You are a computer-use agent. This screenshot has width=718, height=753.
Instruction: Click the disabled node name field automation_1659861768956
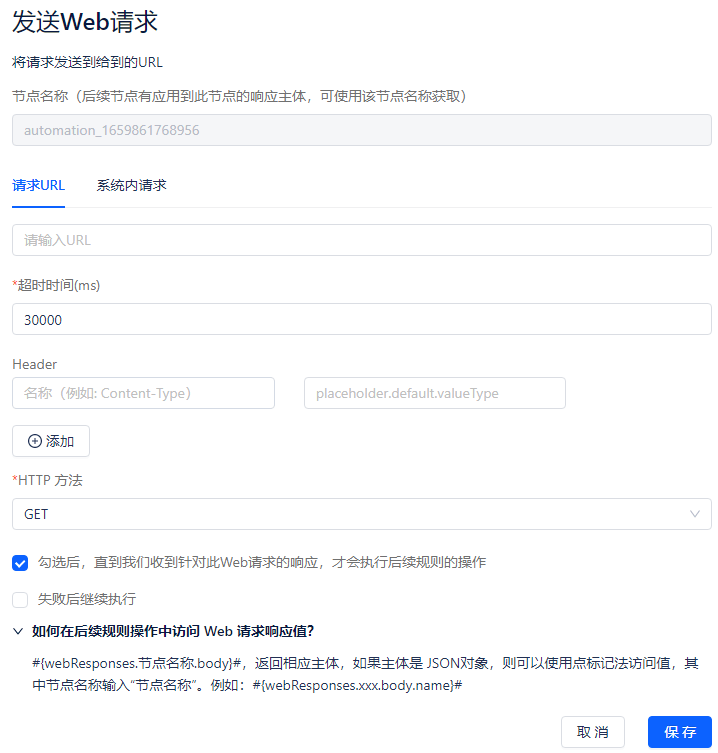362,130
